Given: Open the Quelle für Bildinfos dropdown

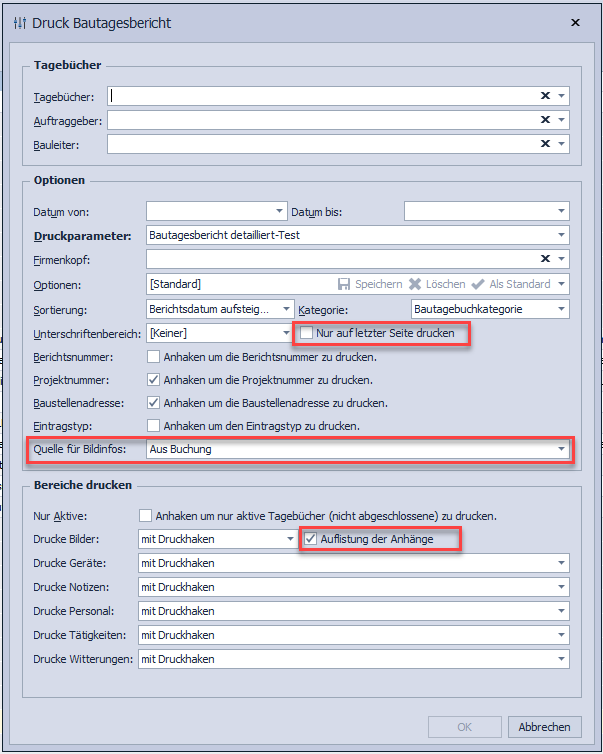Looking at the screenshot, I should click(561, 450).
